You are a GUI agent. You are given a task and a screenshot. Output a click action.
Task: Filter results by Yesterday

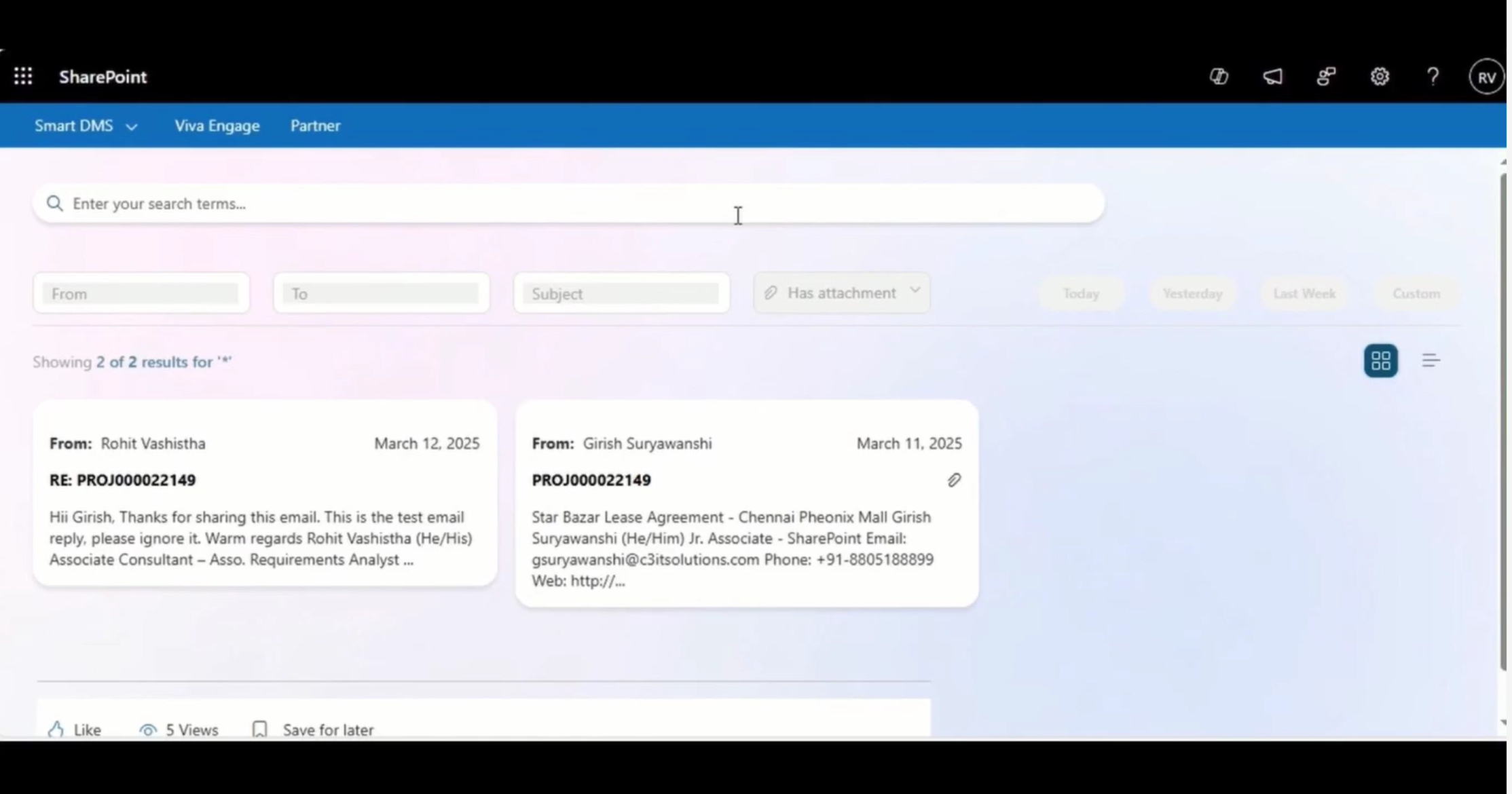pyautogui.click(x=1192, y=294)
